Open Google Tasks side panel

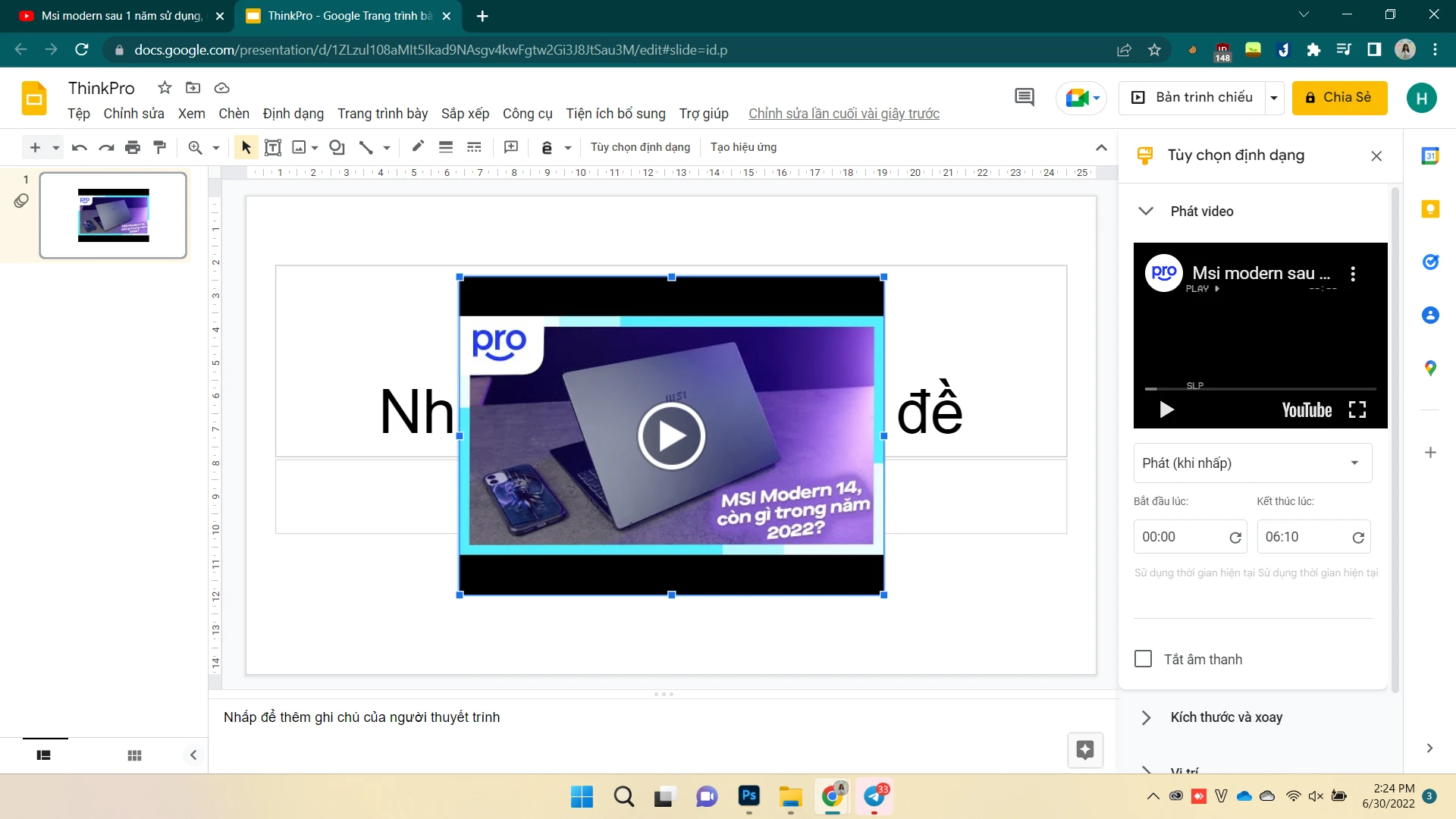(x=1430, y=262)
